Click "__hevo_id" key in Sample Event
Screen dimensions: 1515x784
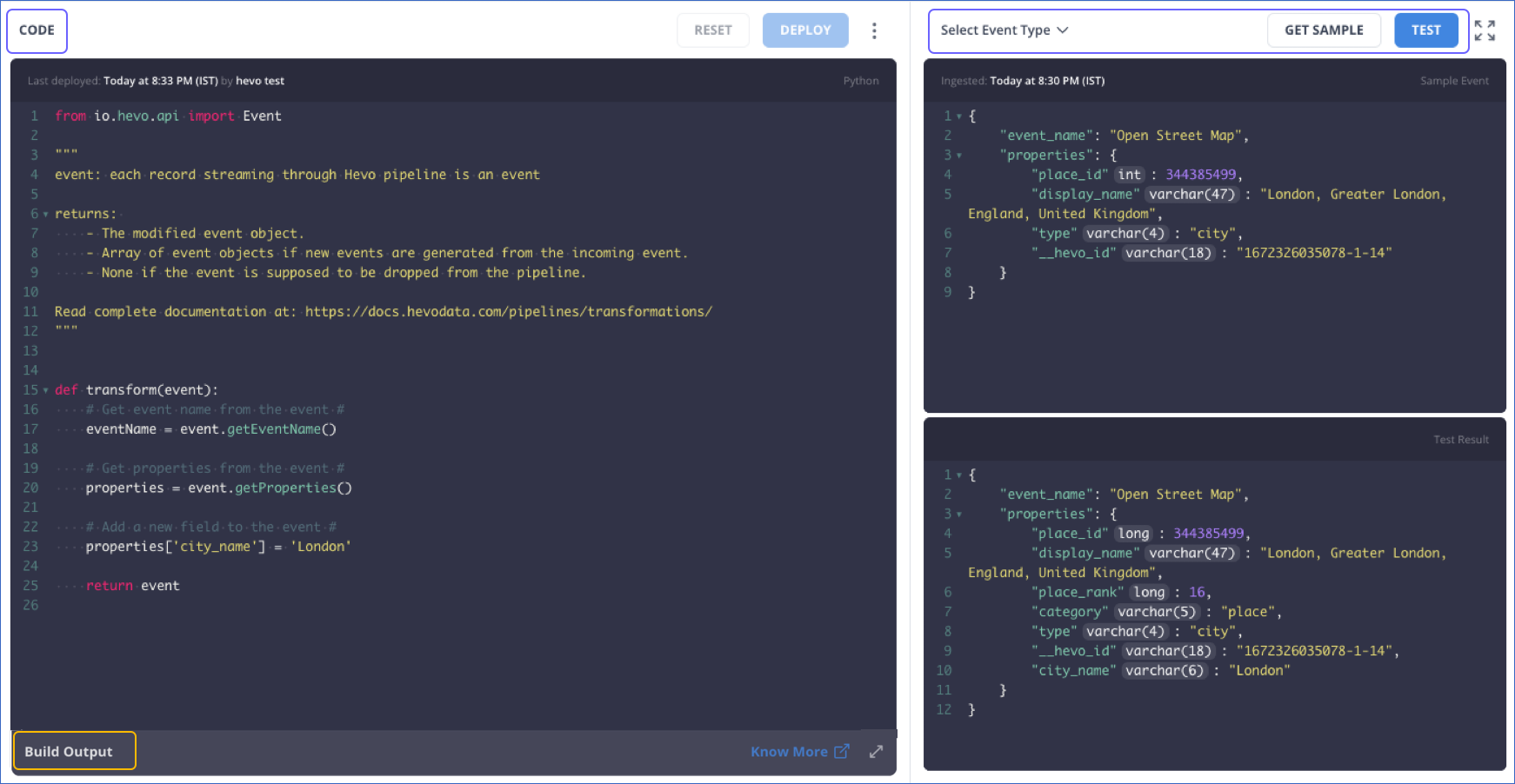[x=1073, y=253]
